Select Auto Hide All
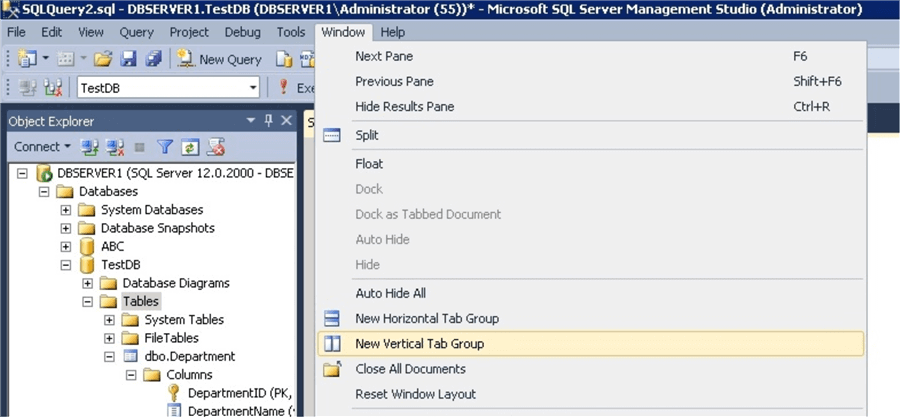 click(x=590, y=293)
